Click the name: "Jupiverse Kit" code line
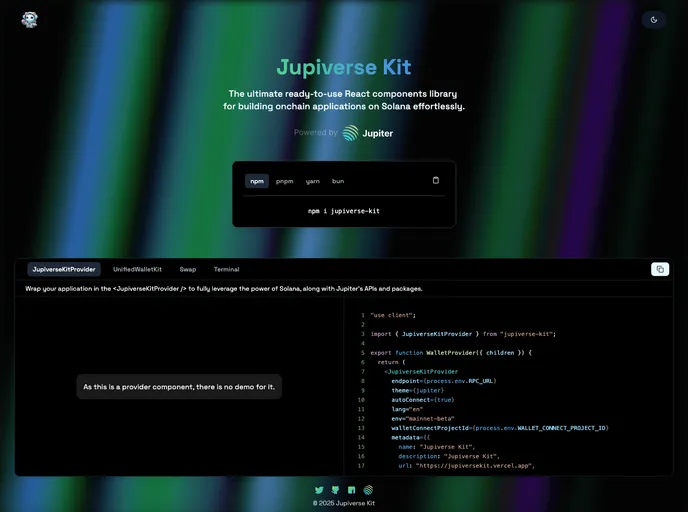Viewport: 688px width, 512px height. 437,447
